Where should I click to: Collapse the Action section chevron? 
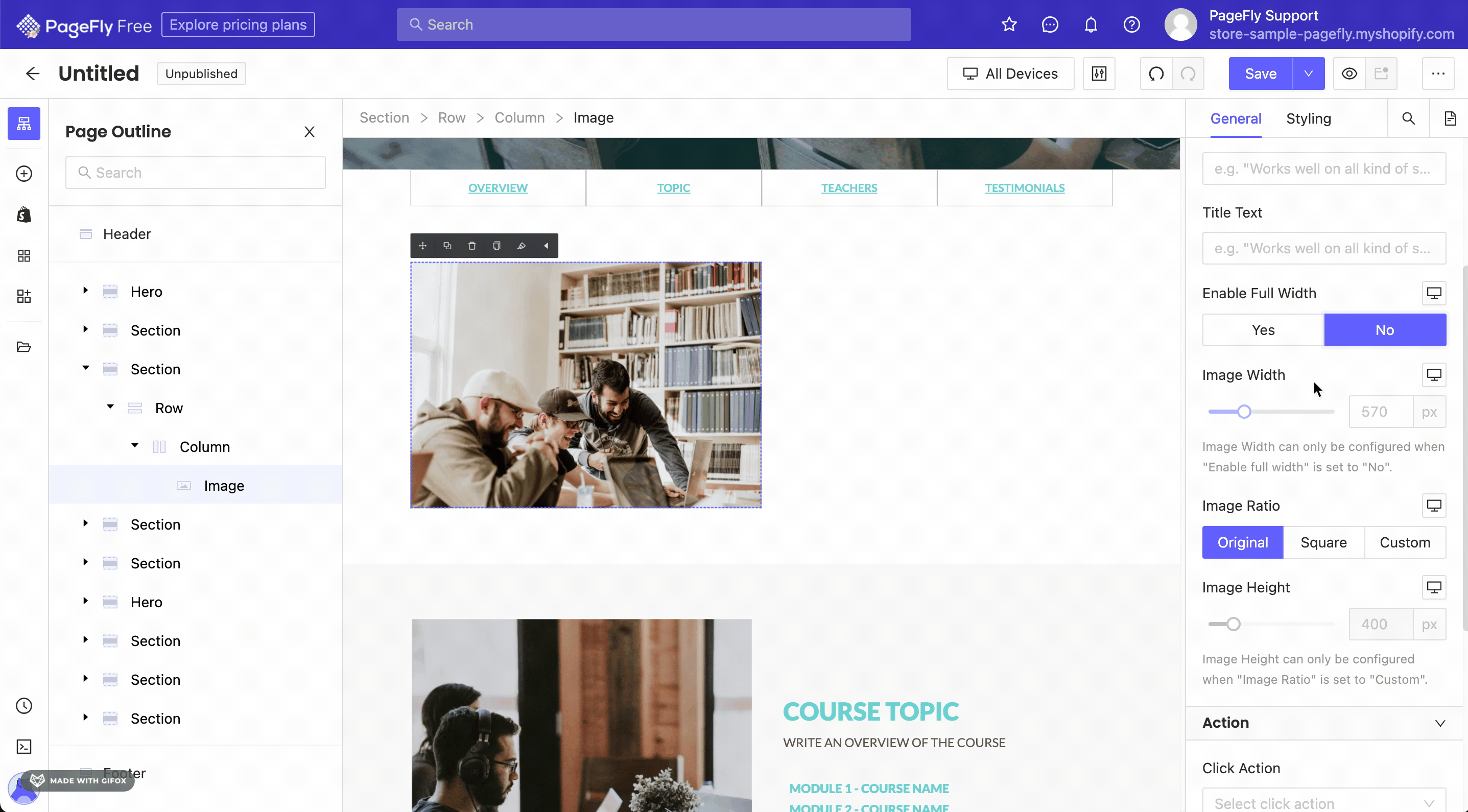pyautogui.click(x=1440, y=723)
